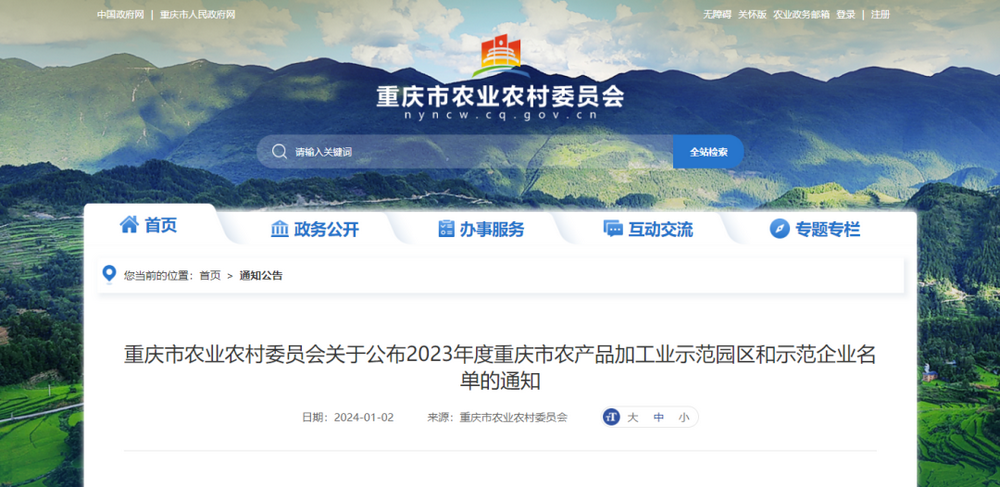This screenshot has width=1000, height=487.
Task: Click the compass icon beside 专题专栏
Action: (x=779, y=229)
